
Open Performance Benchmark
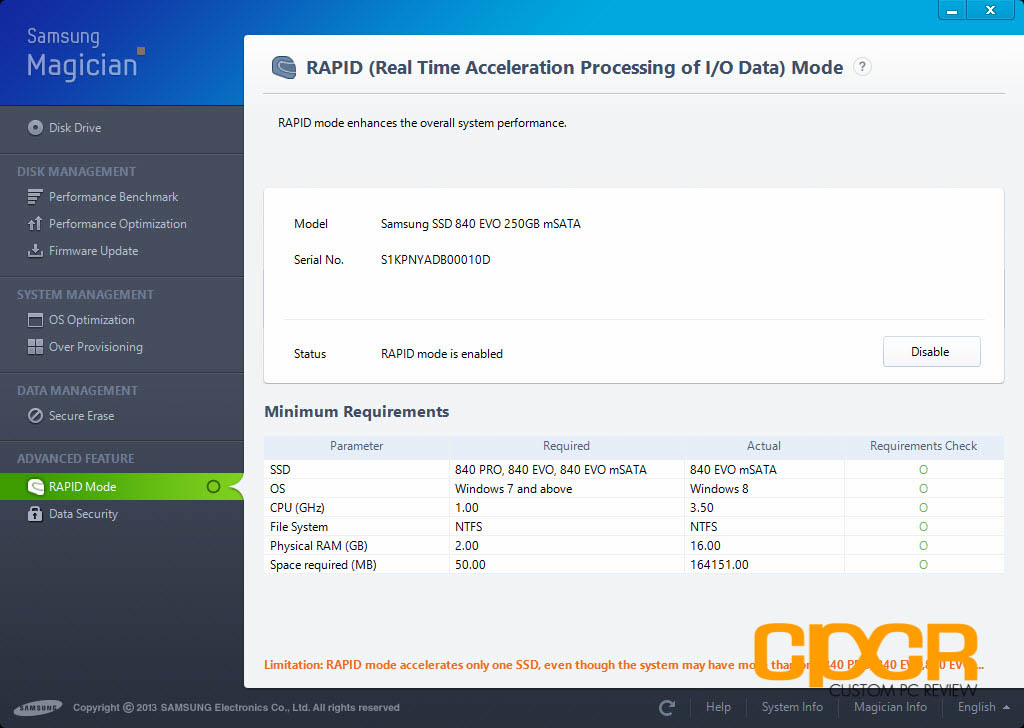coord(113,197)
